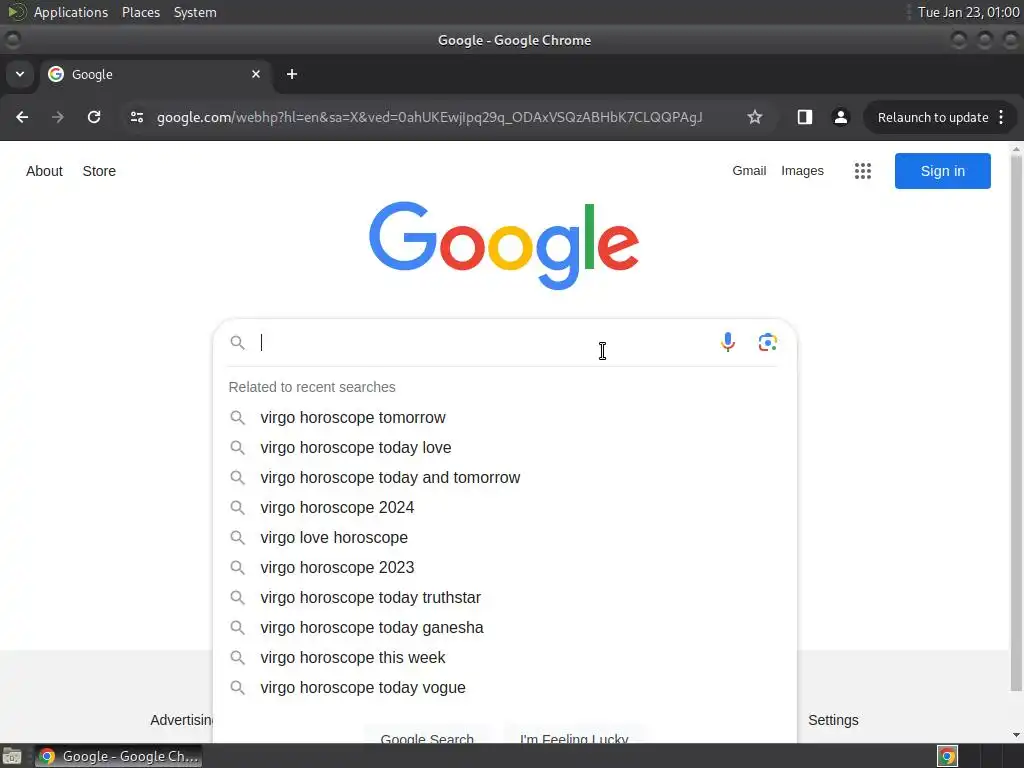Select suggestion virgo horoscope today ganesha

click(504, 628)
